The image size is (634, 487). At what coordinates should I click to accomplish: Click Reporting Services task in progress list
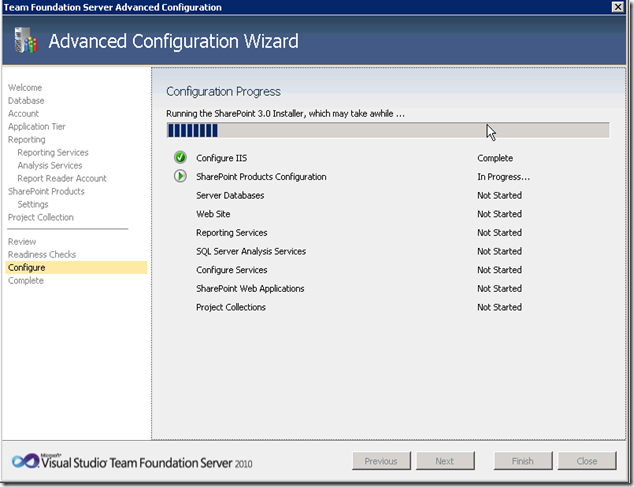(232, 233)
